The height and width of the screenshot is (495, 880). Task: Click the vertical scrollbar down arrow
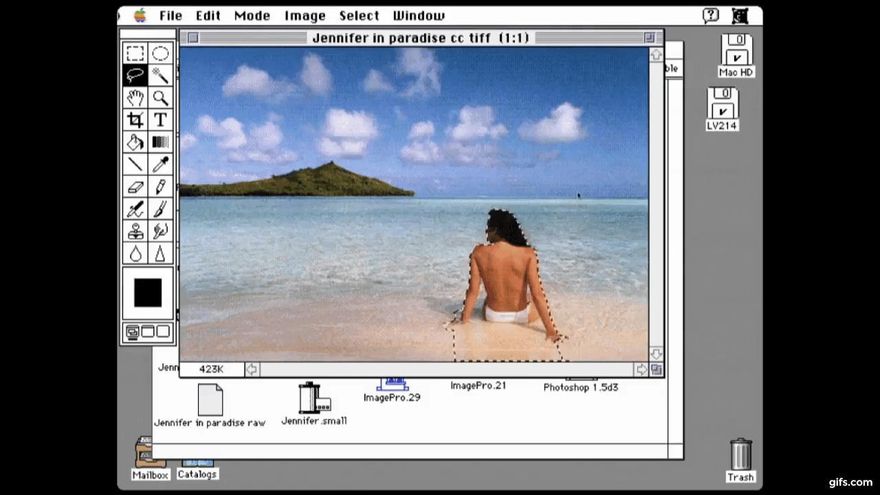(656, 354)
